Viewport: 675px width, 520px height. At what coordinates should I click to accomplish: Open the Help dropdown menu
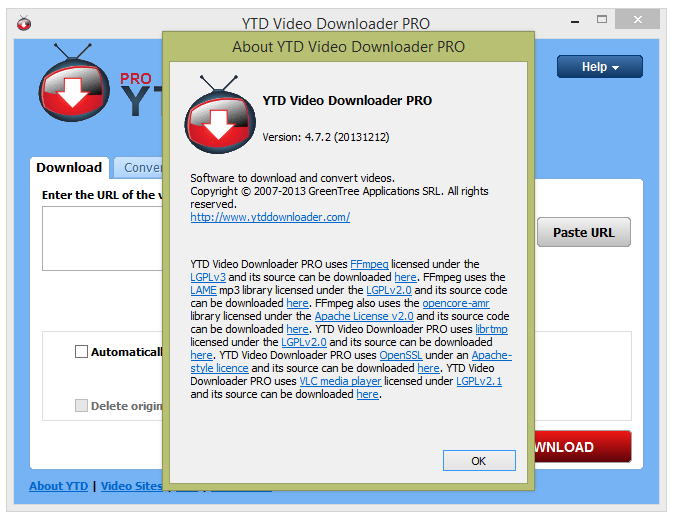600,67
